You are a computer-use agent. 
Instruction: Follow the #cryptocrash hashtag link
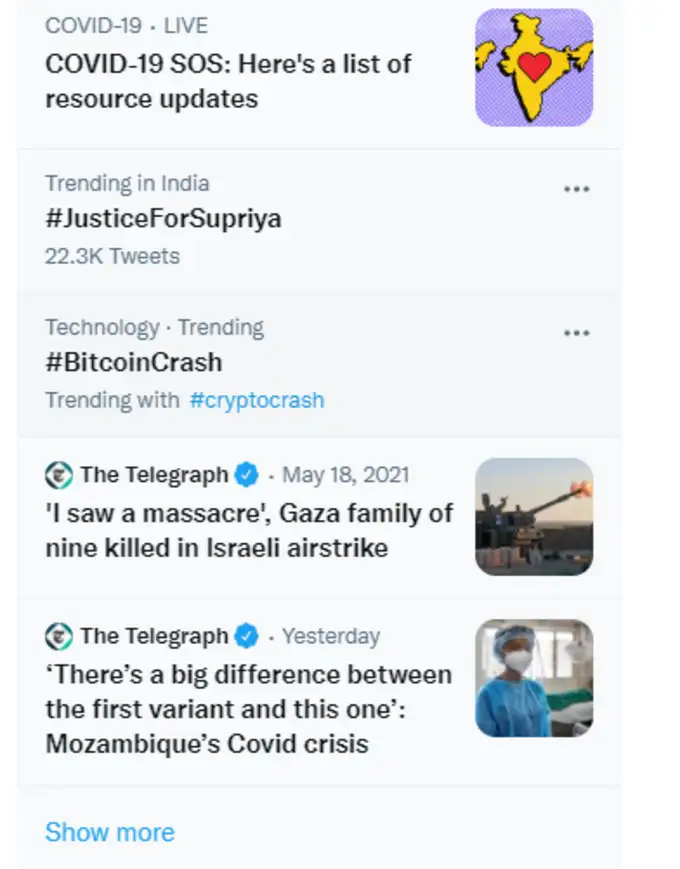click(257, 400)
